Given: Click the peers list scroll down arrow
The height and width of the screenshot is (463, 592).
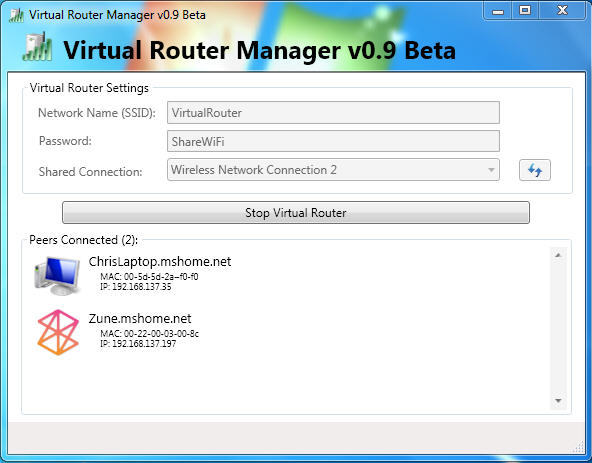Looking at the screenshot, I should [558, 401].
